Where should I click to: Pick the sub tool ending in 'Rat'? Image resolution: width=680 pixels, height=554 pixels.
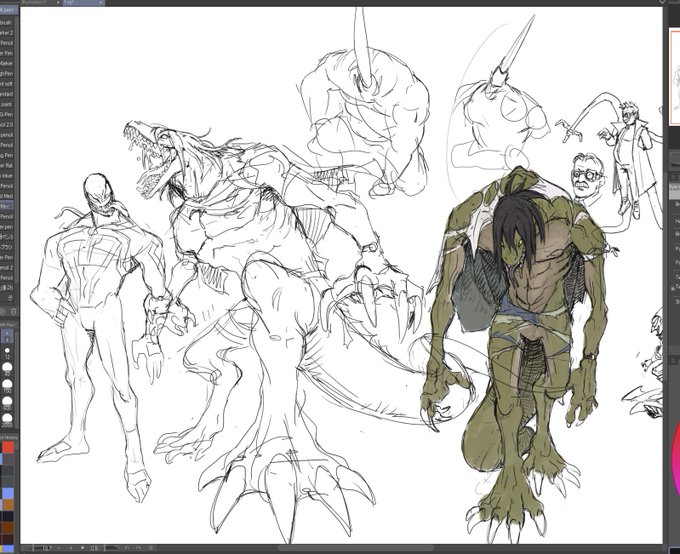[x=7, y=165]
